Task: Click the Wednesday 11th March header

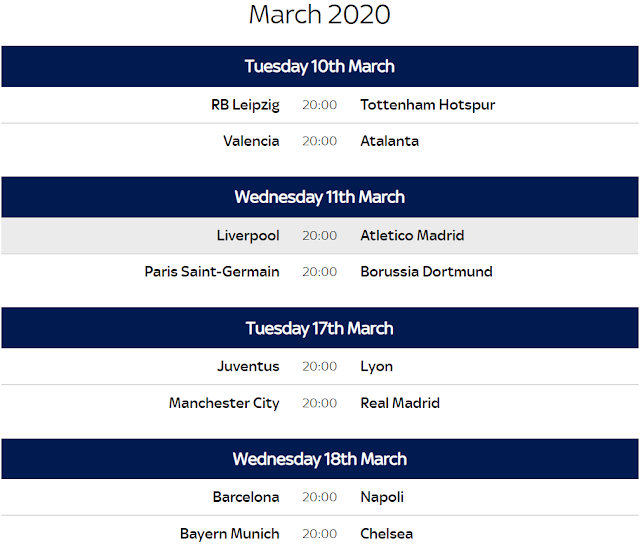Action: click(320, 197)
